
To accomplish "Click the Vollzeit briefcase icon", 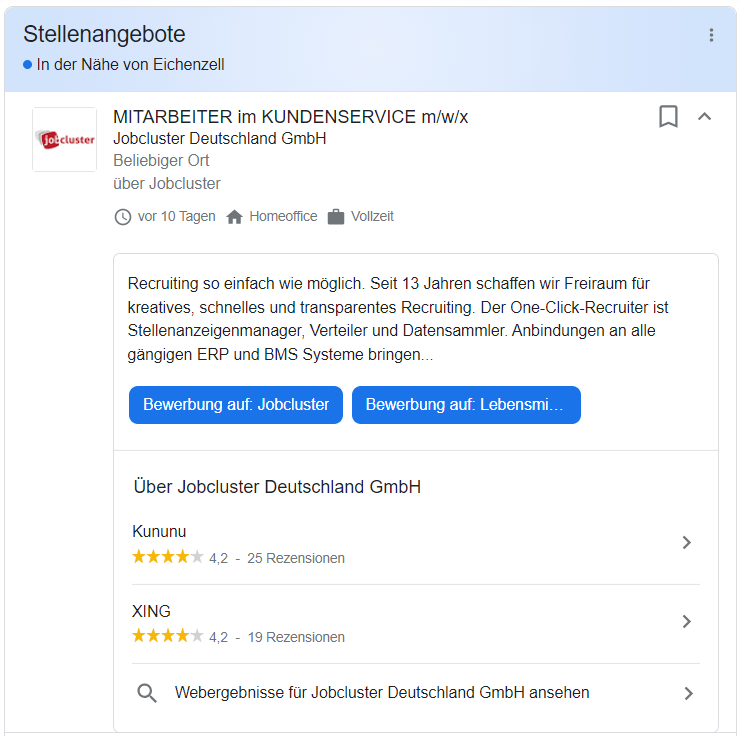I will coord(336,217).
